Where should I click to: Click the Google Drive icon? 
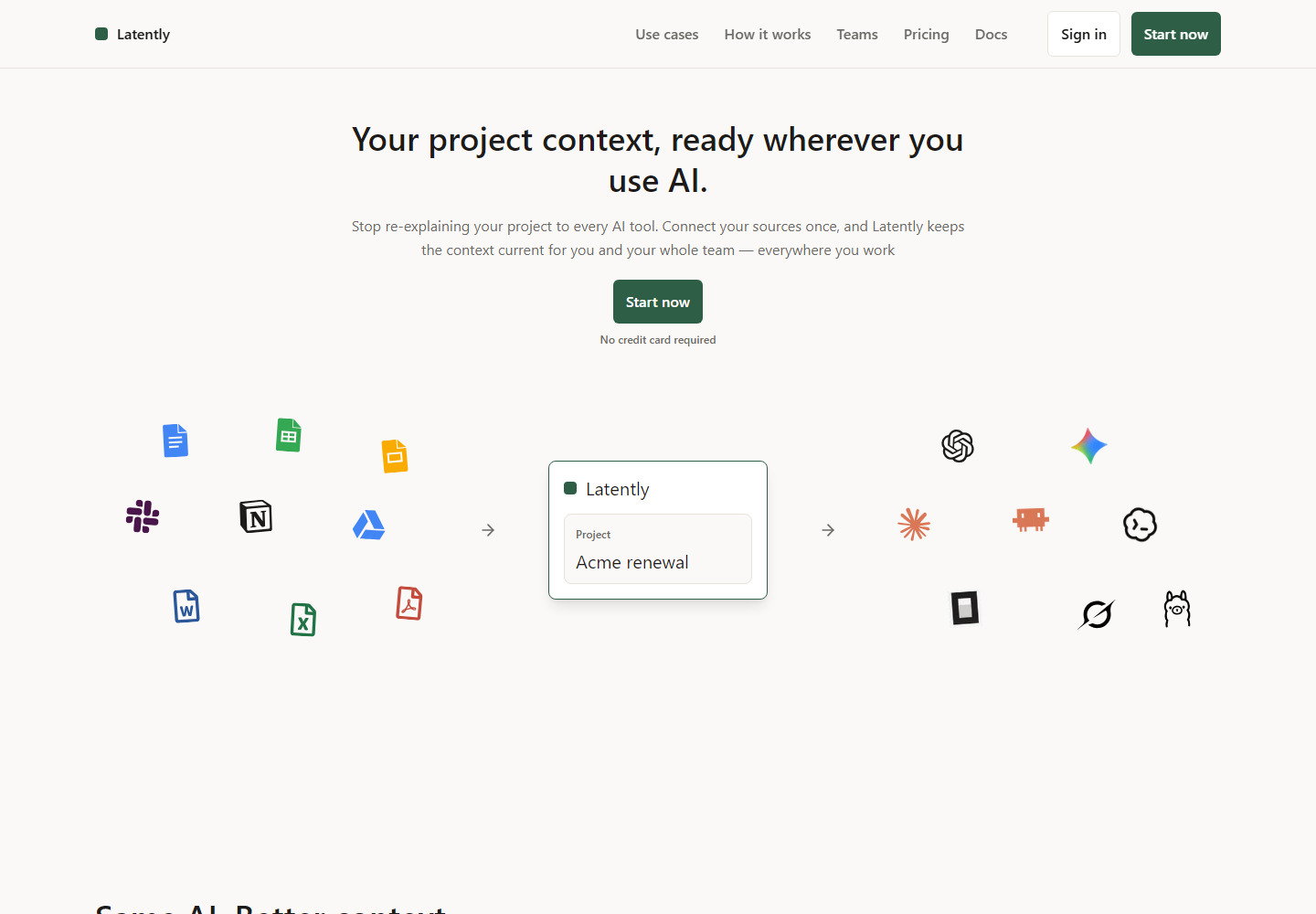[369, 525]
